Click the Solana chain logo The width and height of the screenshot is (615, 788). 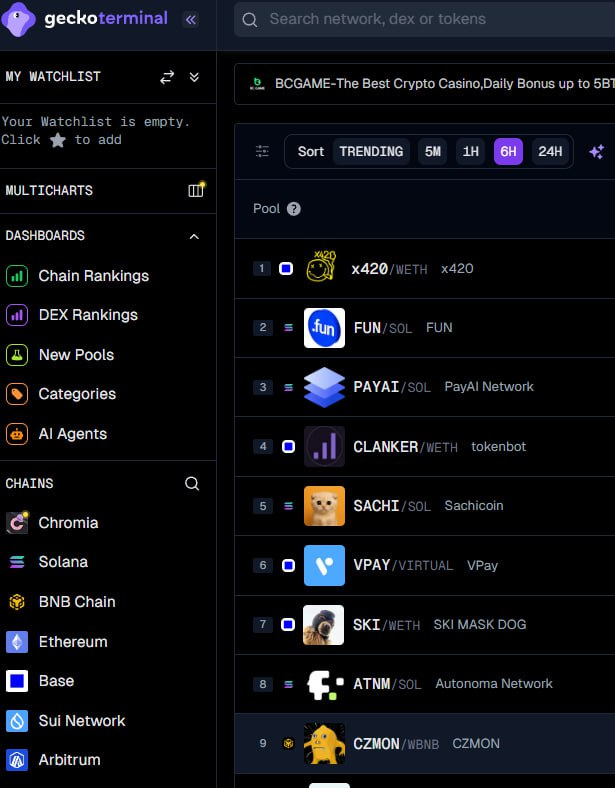(17, 562)
